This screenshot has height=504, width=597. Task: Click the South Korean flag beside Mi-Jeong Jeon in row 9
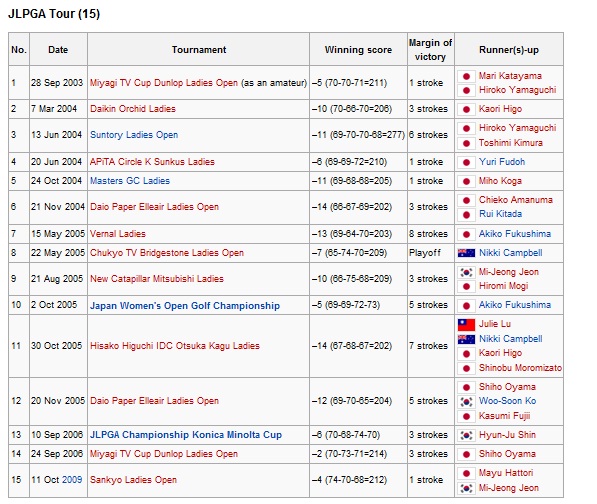point(466,272)
